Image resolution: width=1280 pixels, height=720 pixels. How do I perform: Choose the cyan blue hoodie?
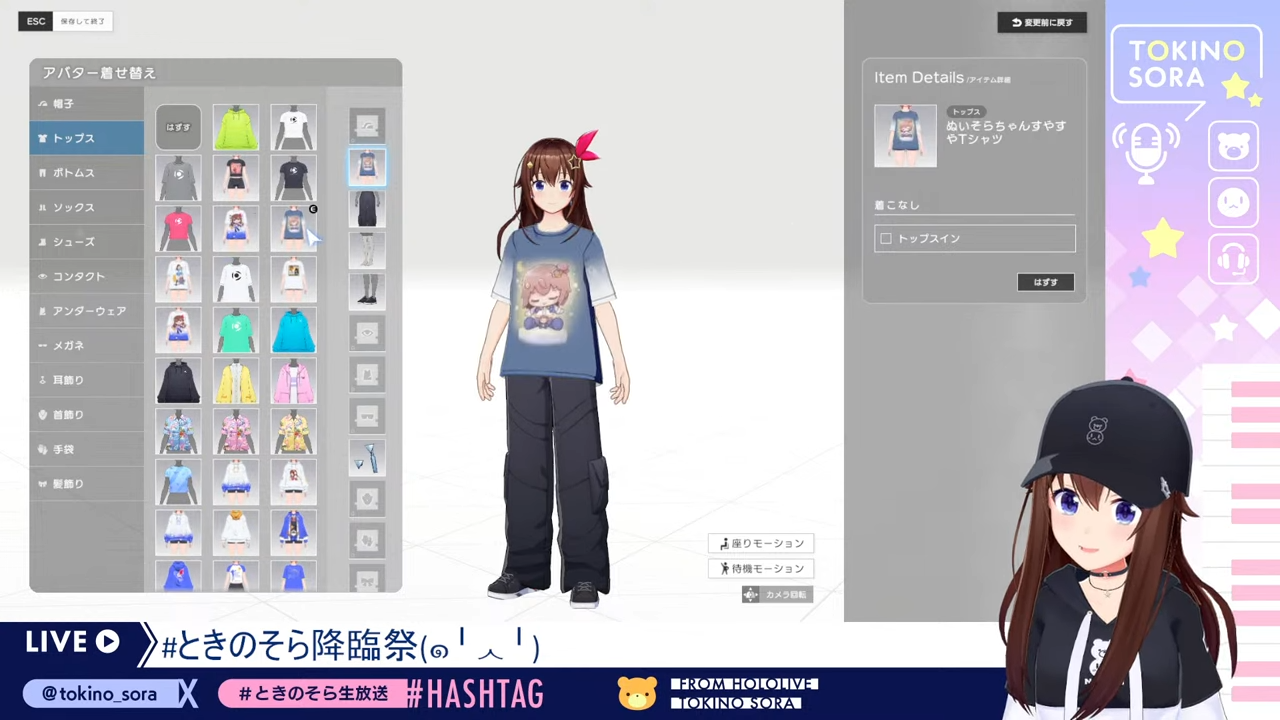pos(293,331)
